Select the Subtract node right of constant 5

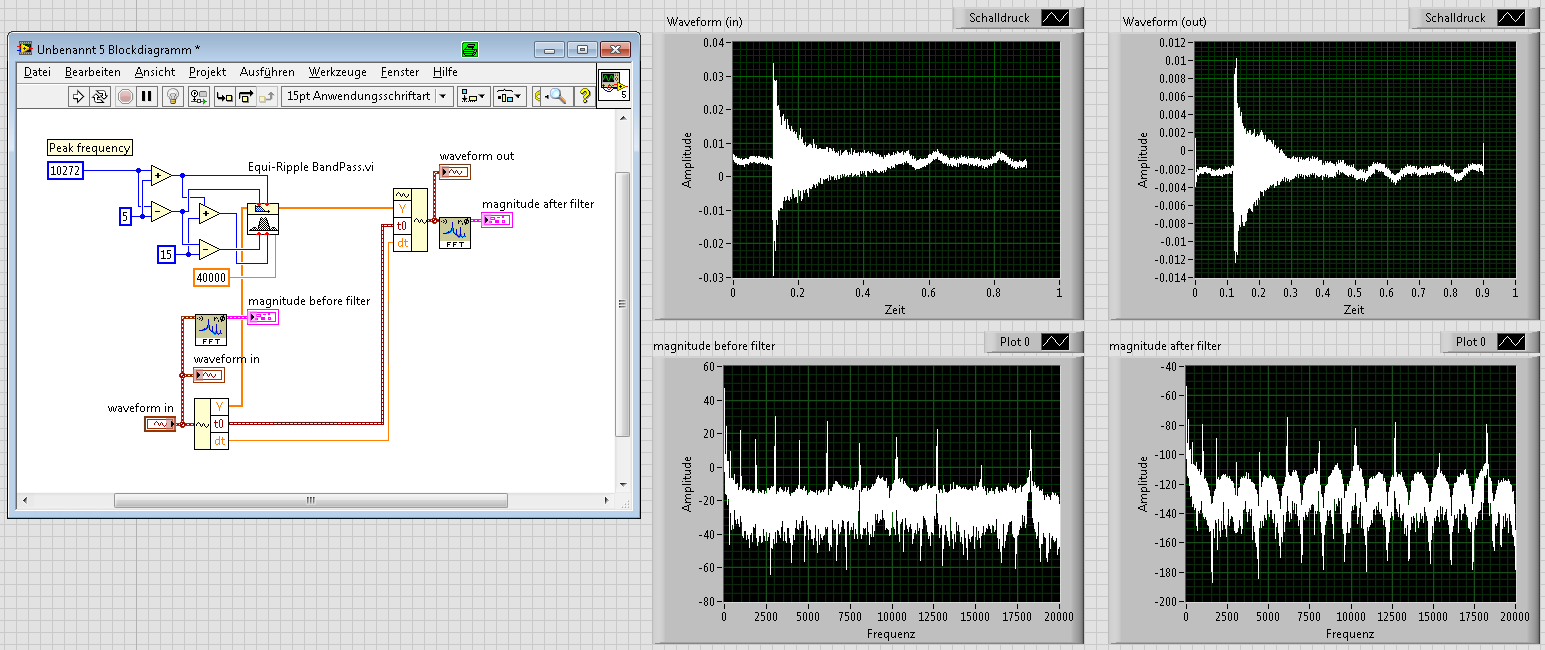coord(160,210)
